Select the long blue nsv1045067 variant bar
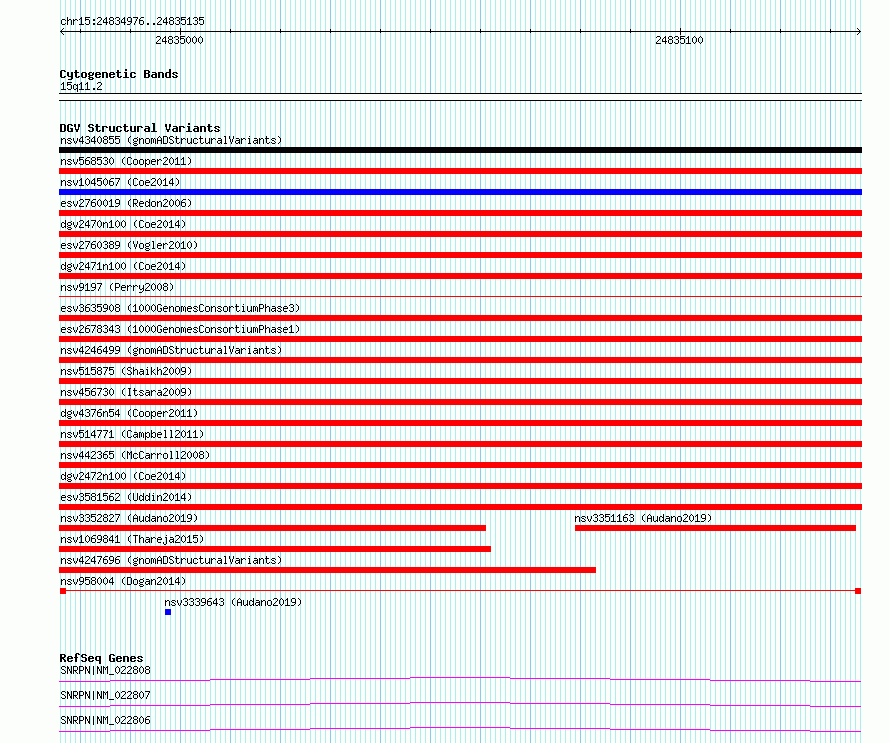Image resolution: width=890 pixels, height=743 pixels. pyautogui.click(x=460, y=192)
